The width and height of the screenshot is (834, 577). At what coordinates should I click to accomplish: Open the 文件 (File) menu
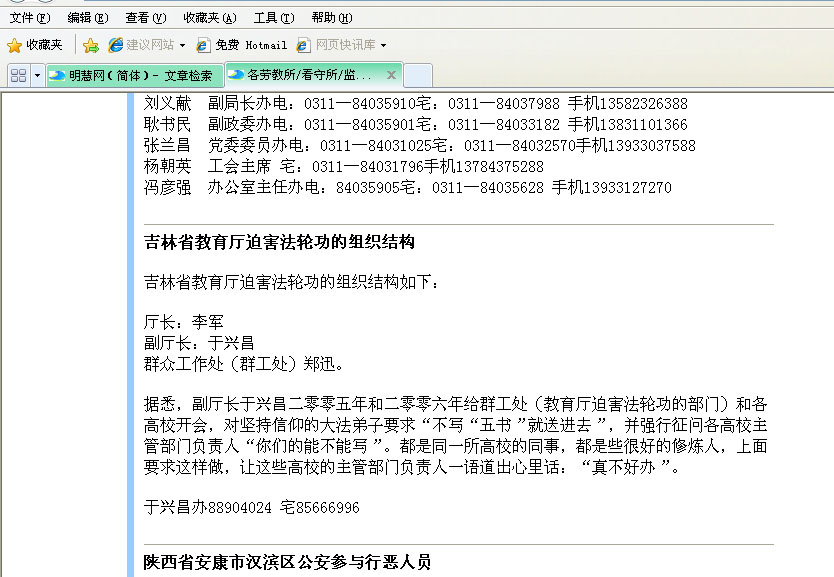click(x=29, y=18)
